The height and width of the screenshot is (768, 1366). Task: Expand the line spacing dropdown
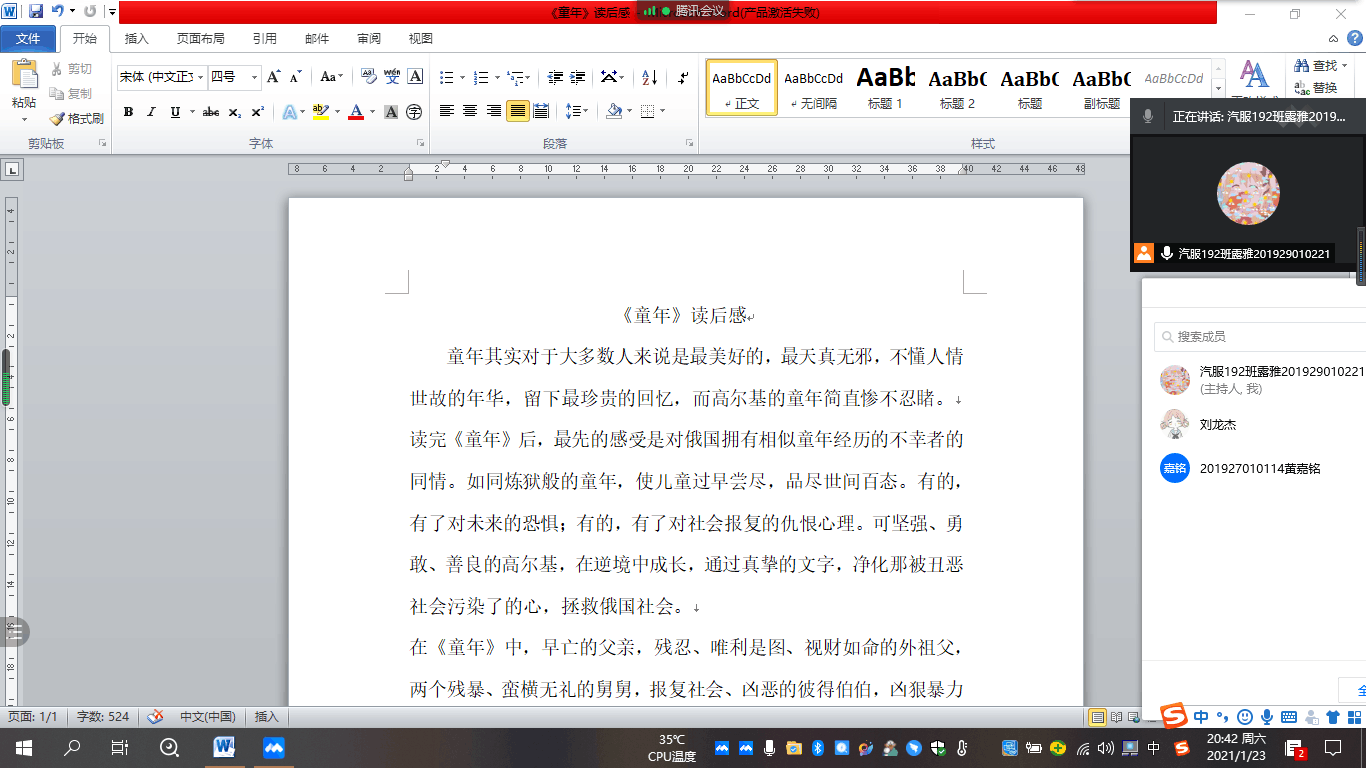[586, 111]
